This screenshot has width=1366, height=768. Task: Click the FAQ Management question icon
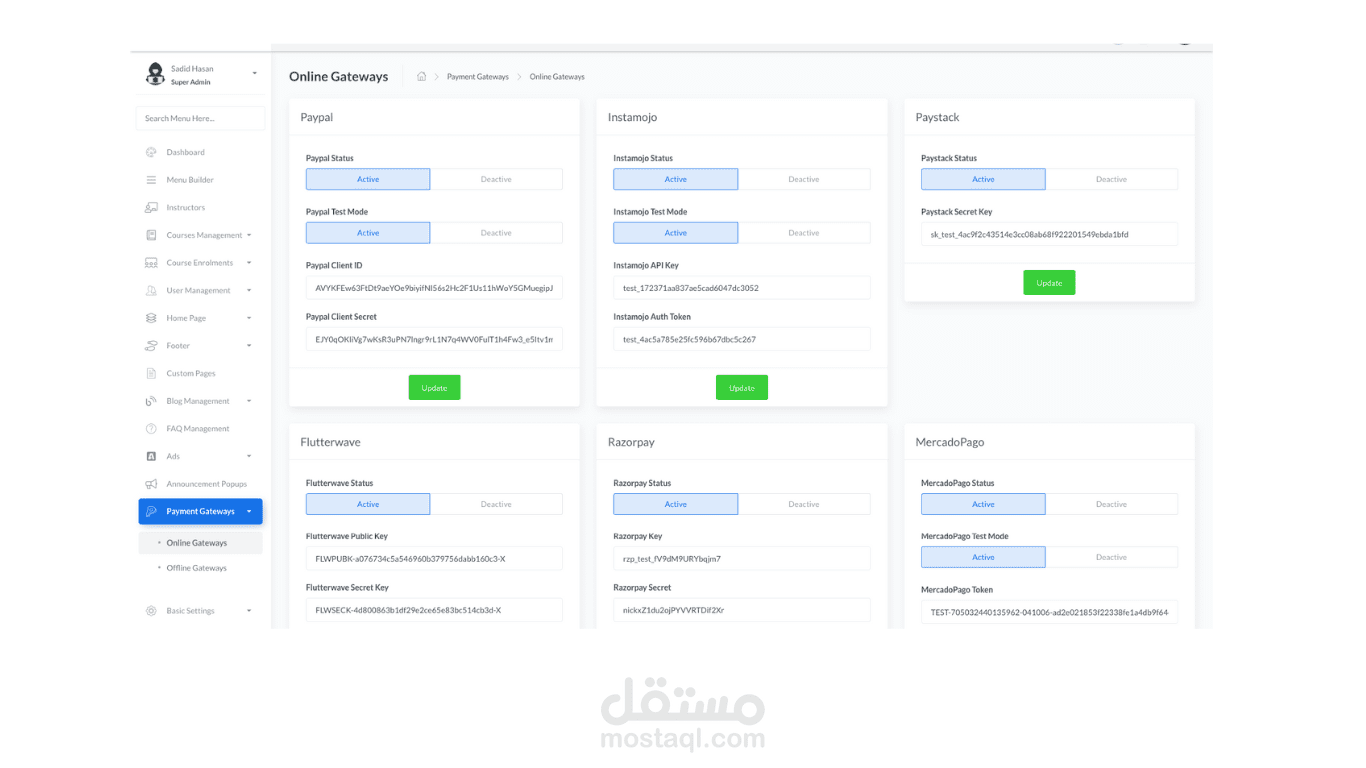151,428
